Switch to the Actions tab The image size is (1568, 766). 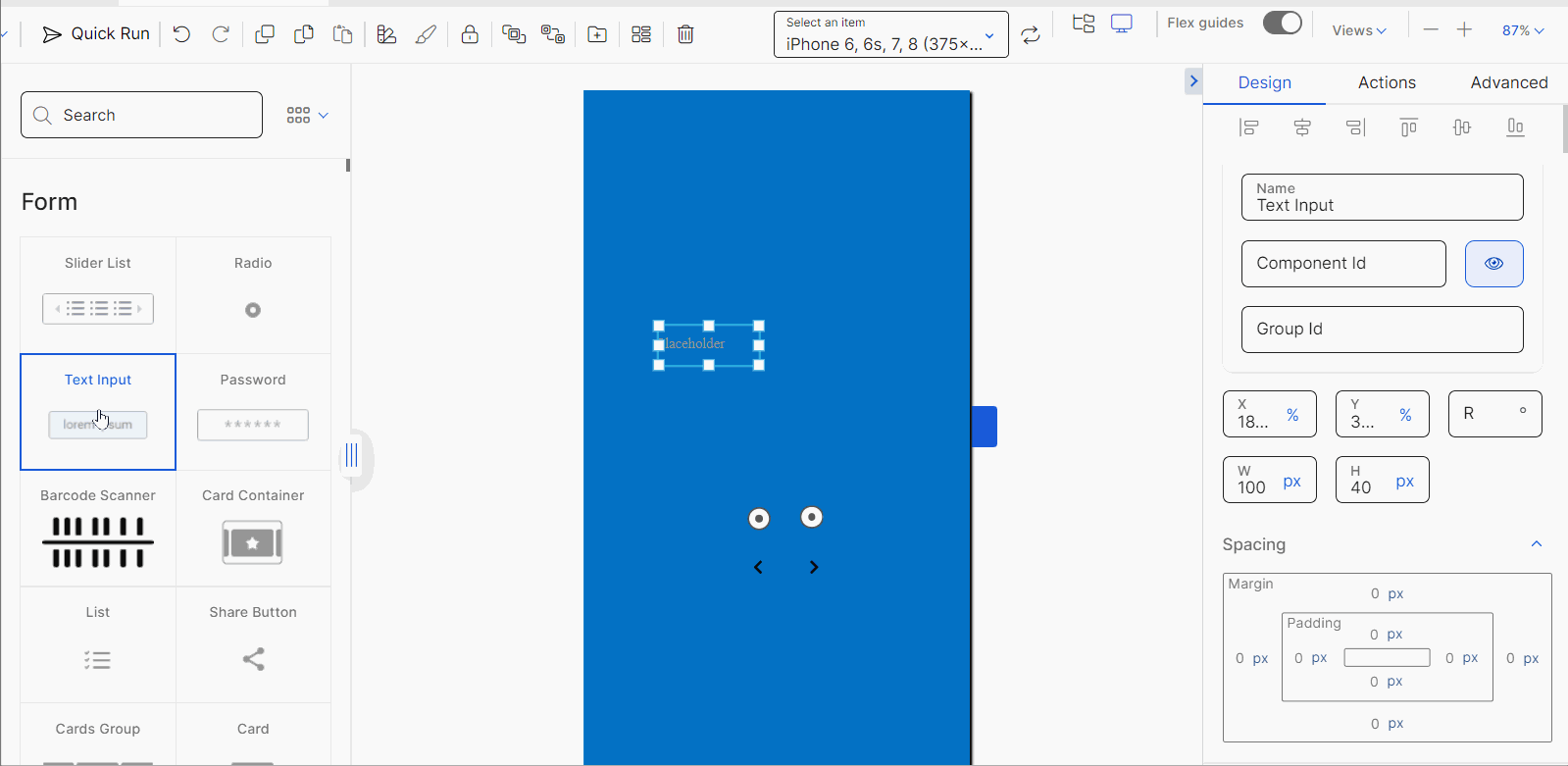(x=1387, y=82)
